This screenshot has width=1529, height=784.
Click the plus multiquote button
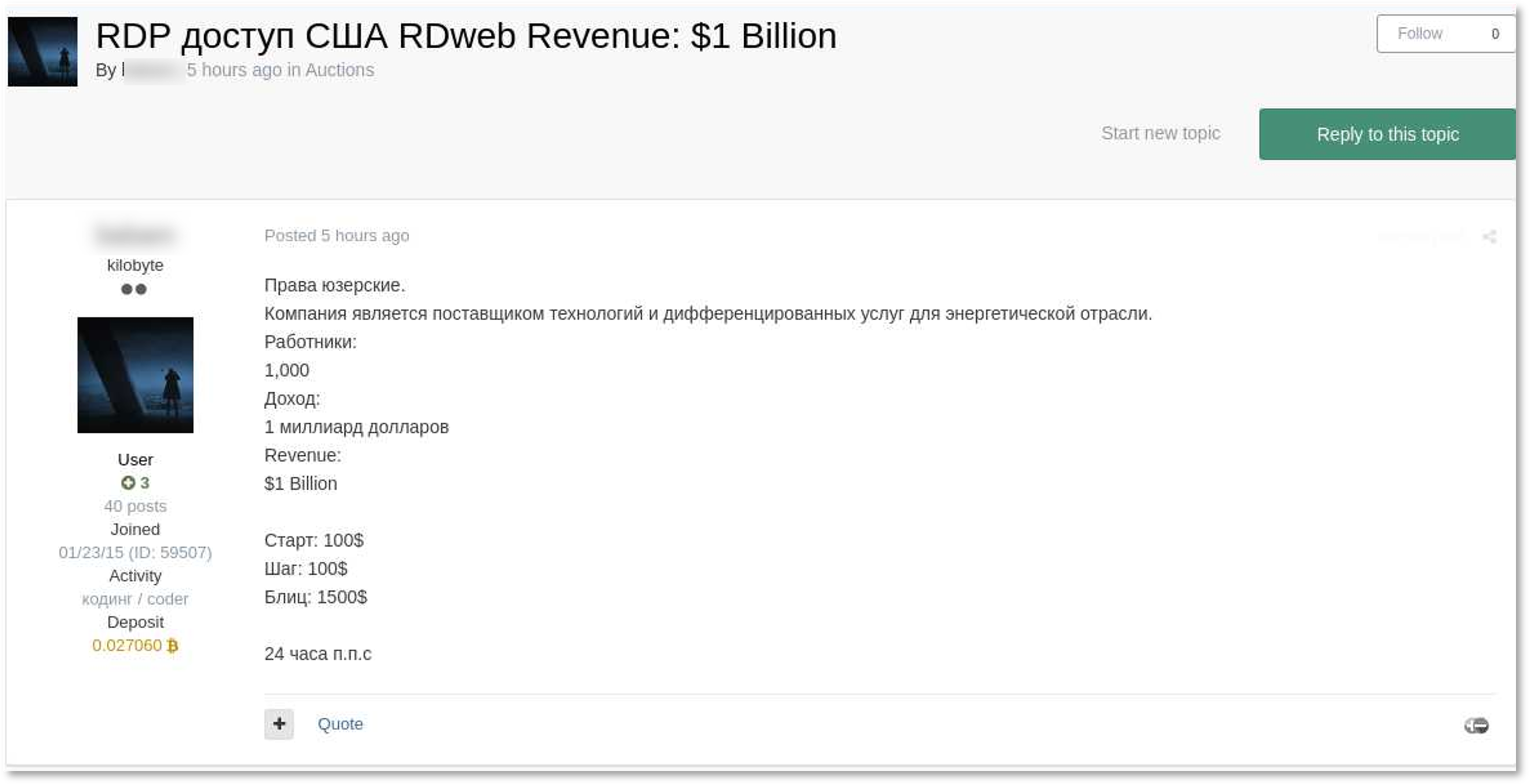tap(279, 724)
